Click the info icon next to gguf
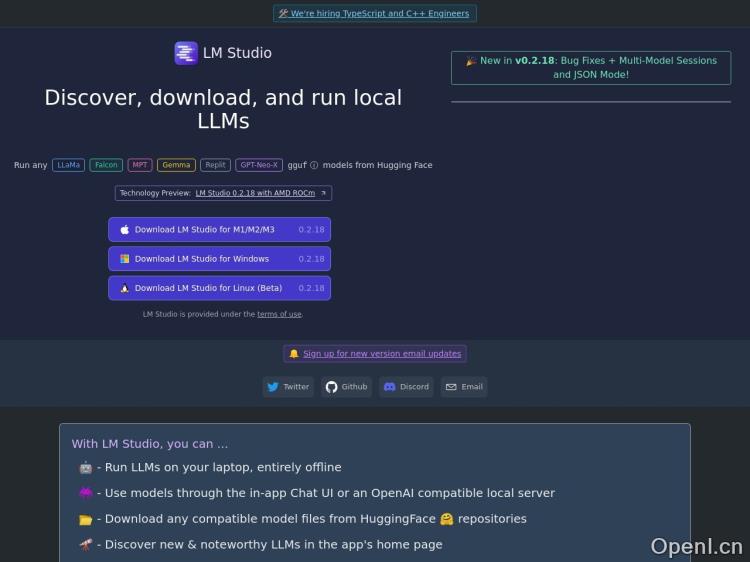 314,165
